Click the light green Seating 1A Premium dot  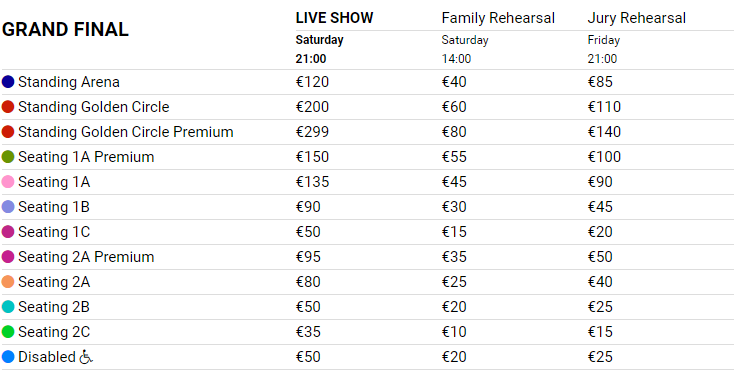point(8,157)
